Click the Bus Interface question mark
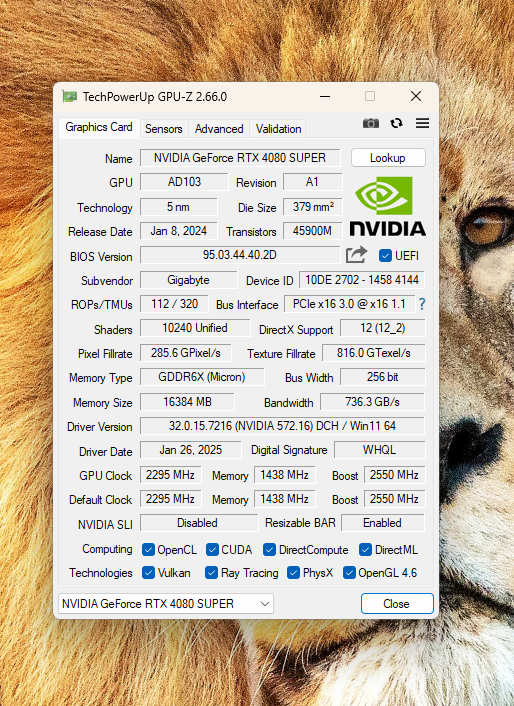The width and height of the screenshot is (514, 706). pyautogui.click(x=422, y=304)
